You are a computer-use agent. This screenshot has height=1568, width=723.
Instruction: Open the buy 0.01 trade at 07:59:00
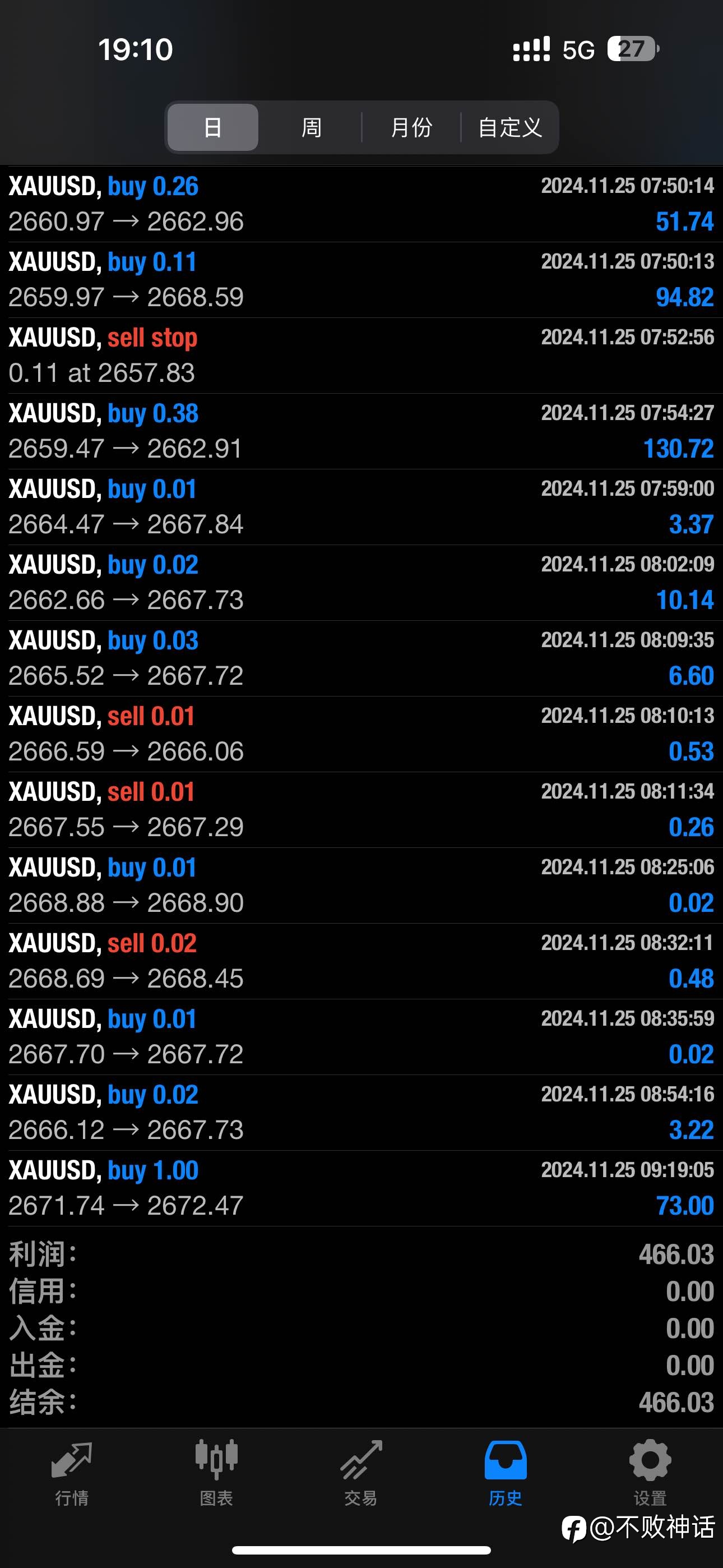pyautogui.click(x=361, y=506)
